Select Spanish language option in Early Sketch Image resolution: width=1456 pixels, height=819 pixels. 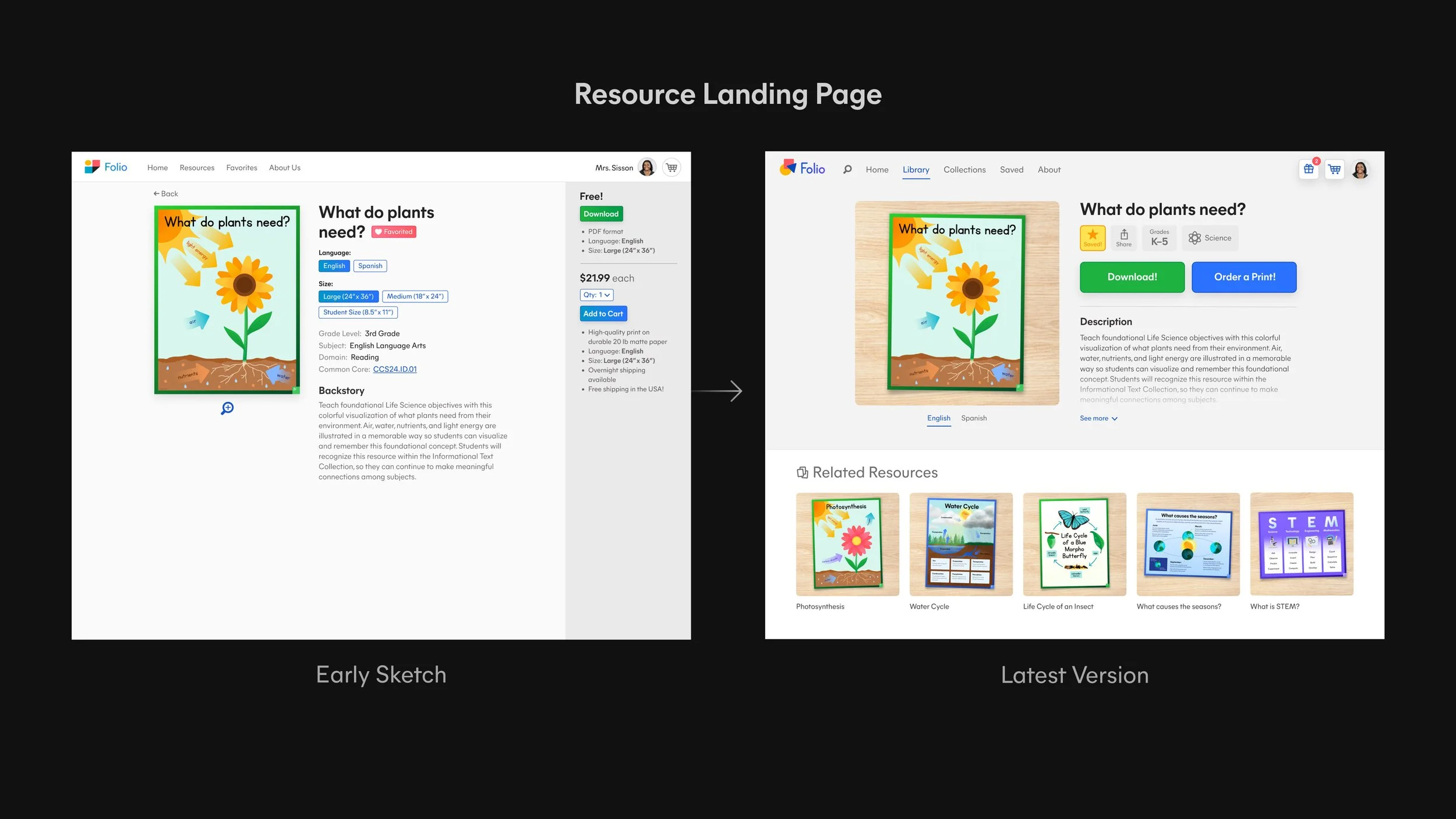tap(370, 266)
